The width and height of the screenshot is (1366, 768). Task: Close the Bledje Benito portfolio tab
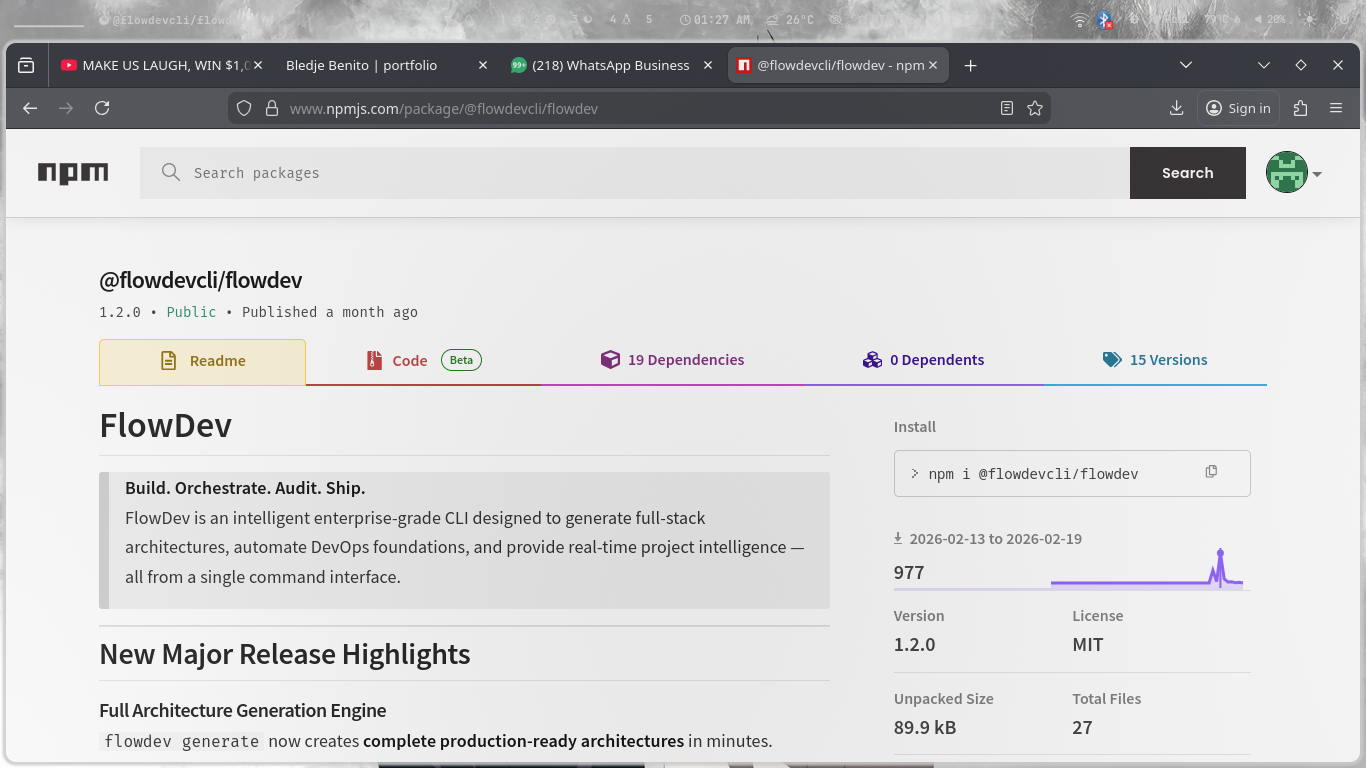click(483, 65)
